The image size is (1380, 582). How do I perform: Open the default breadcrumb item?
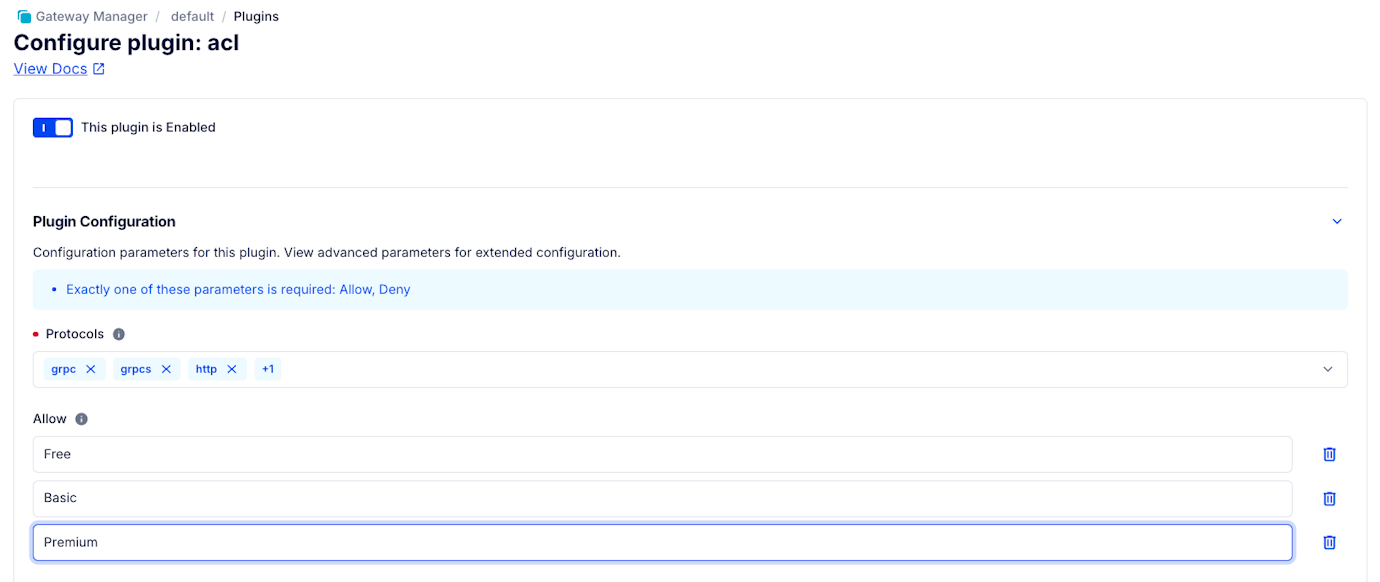[x=192, y=16]
